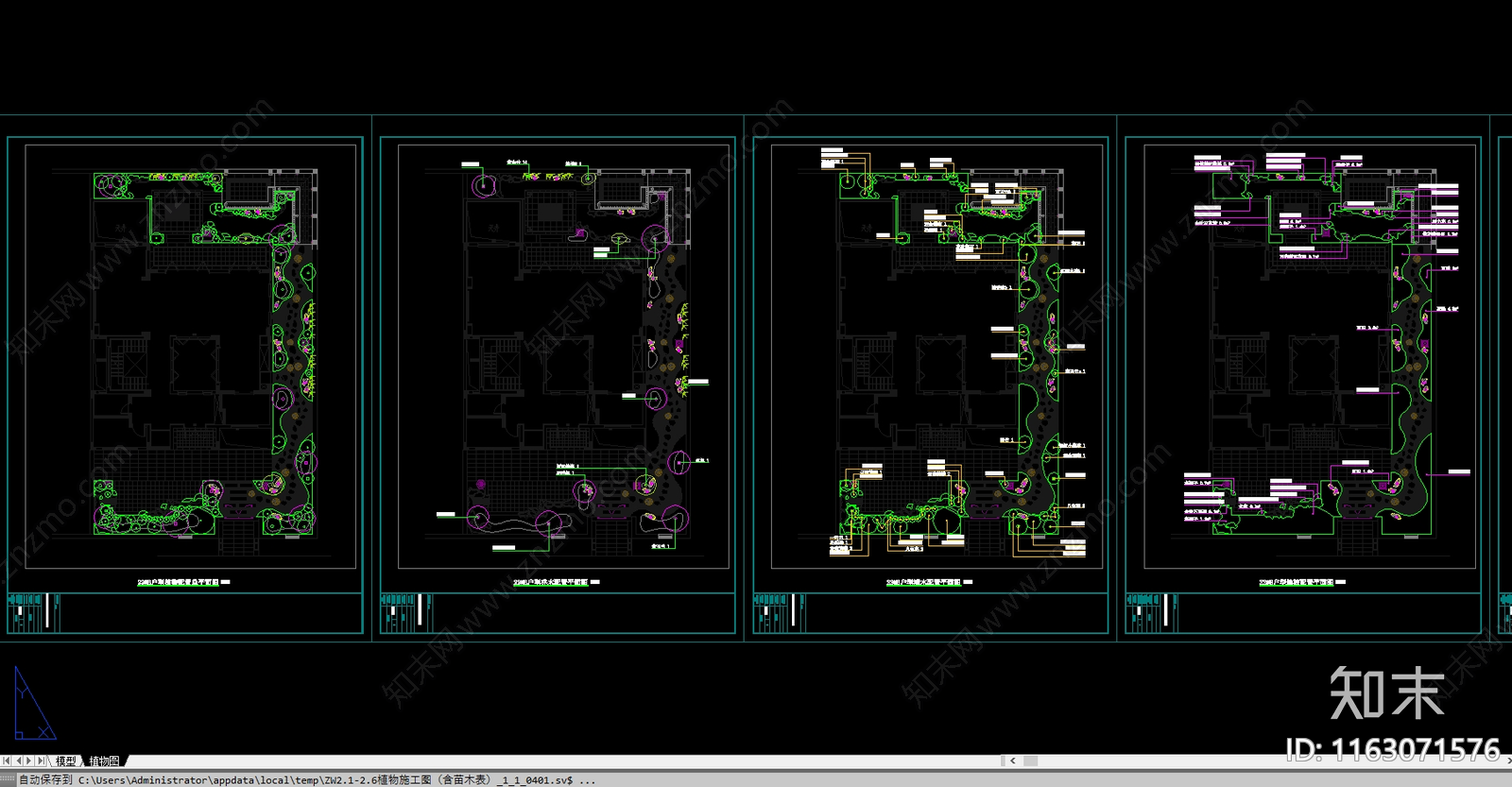The height and width of the screenshot is (787, 1512).
Task: Select the fourth drawing sheet's plan title text
Action: coord(1297,582)
